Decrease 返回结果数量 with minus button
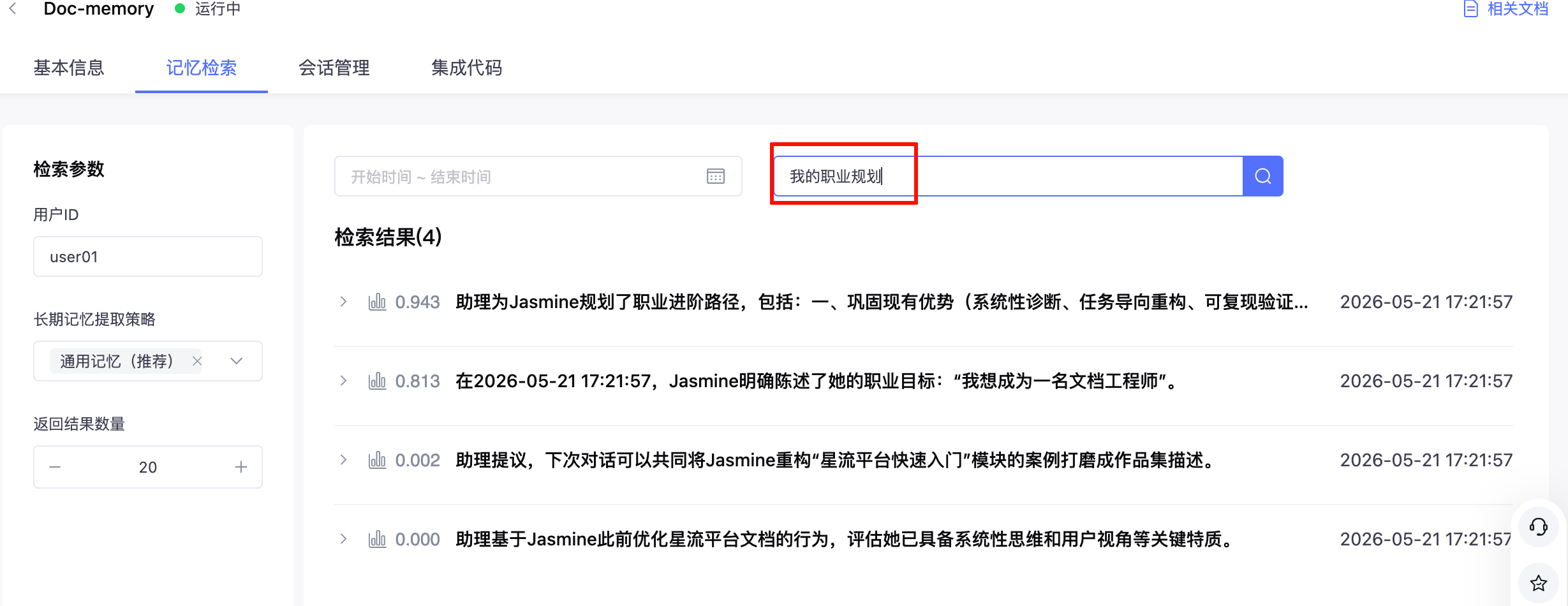This screenshot has height=606, width=1568. (x=55, y=467)
